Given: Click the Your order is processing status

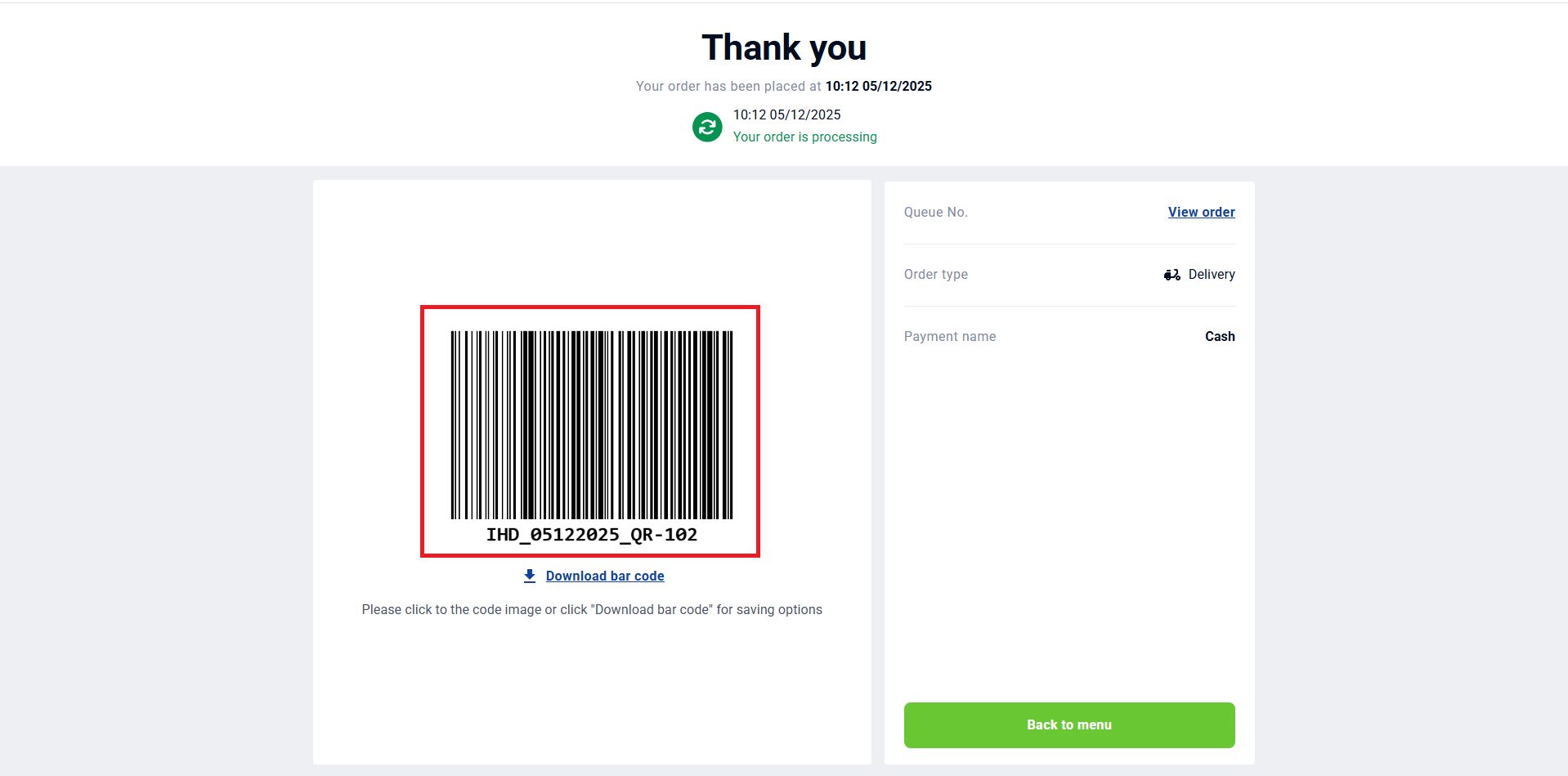Looking at the screenshot, I should point(804,137).
